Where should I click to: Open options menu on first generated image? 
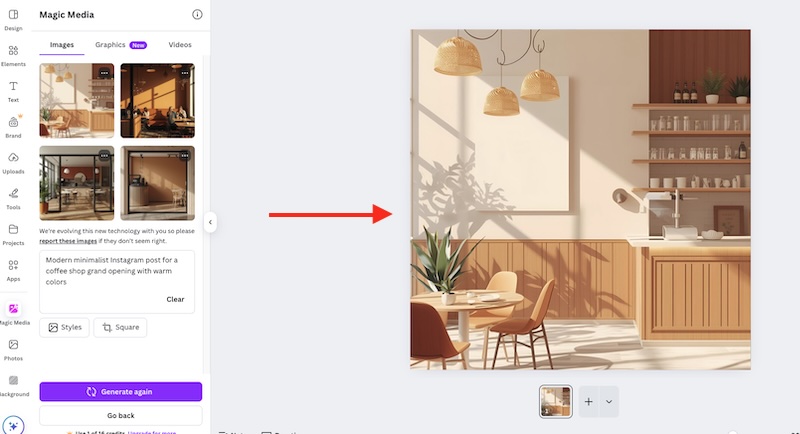(104, 73)
